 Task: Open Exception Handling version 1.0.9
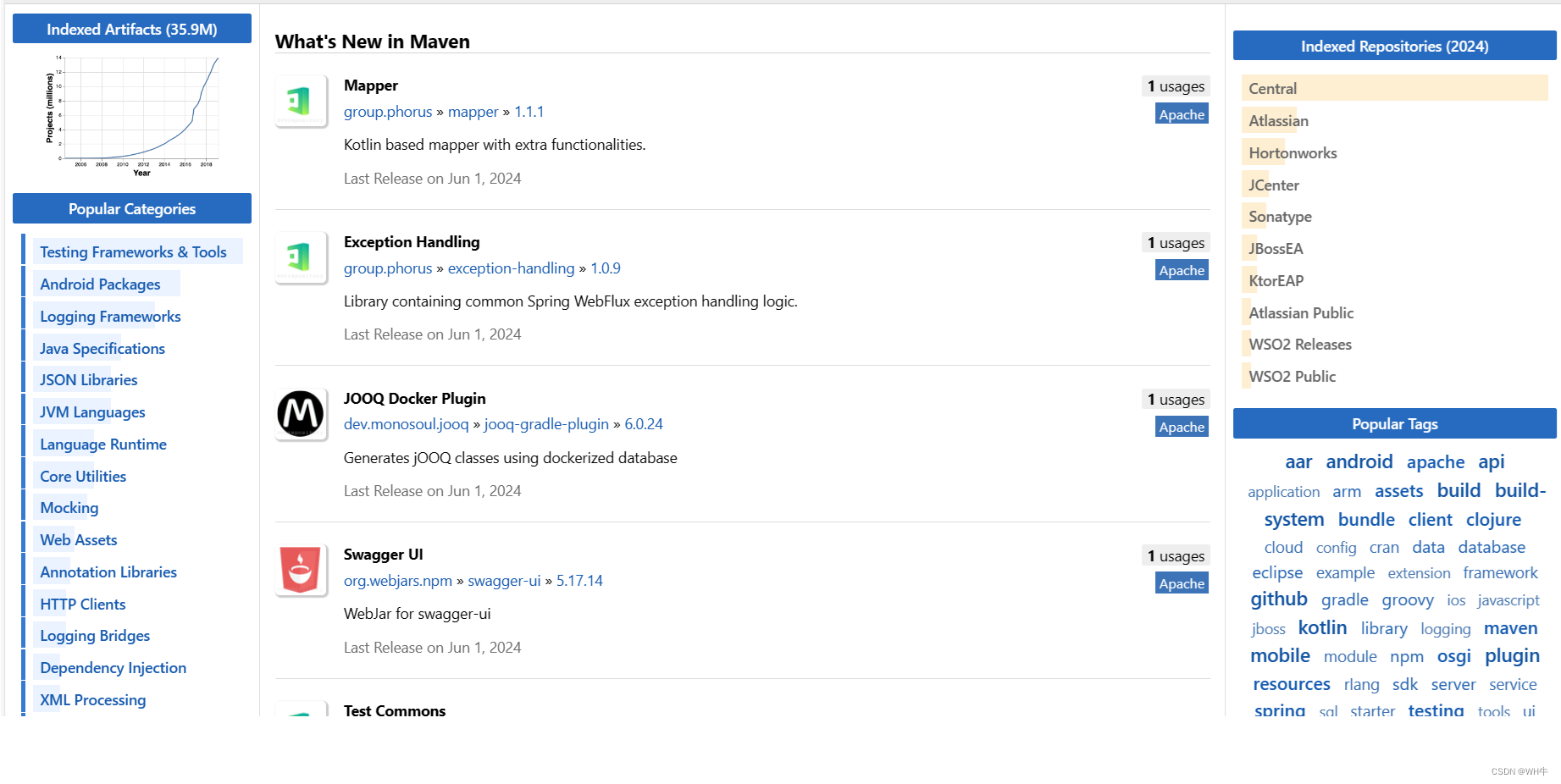[606, 268]
